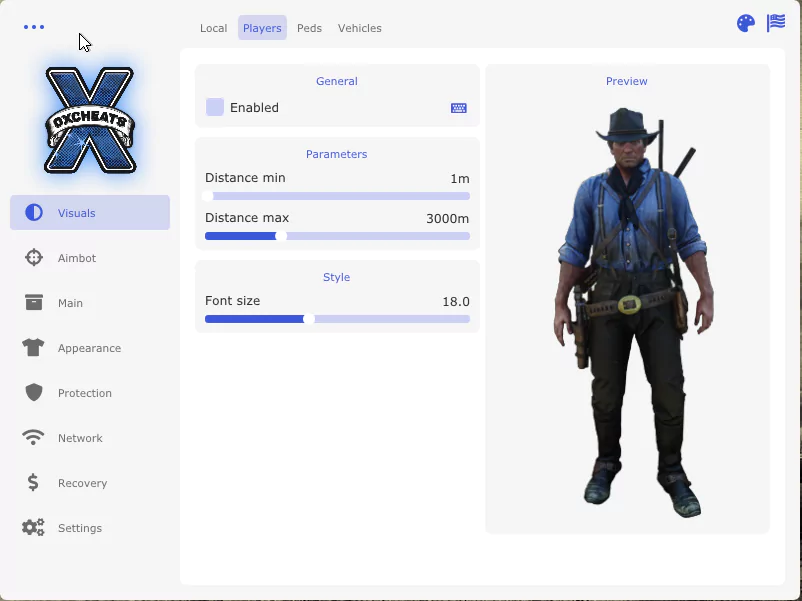Select the Players tab

(x=262, y=28)
